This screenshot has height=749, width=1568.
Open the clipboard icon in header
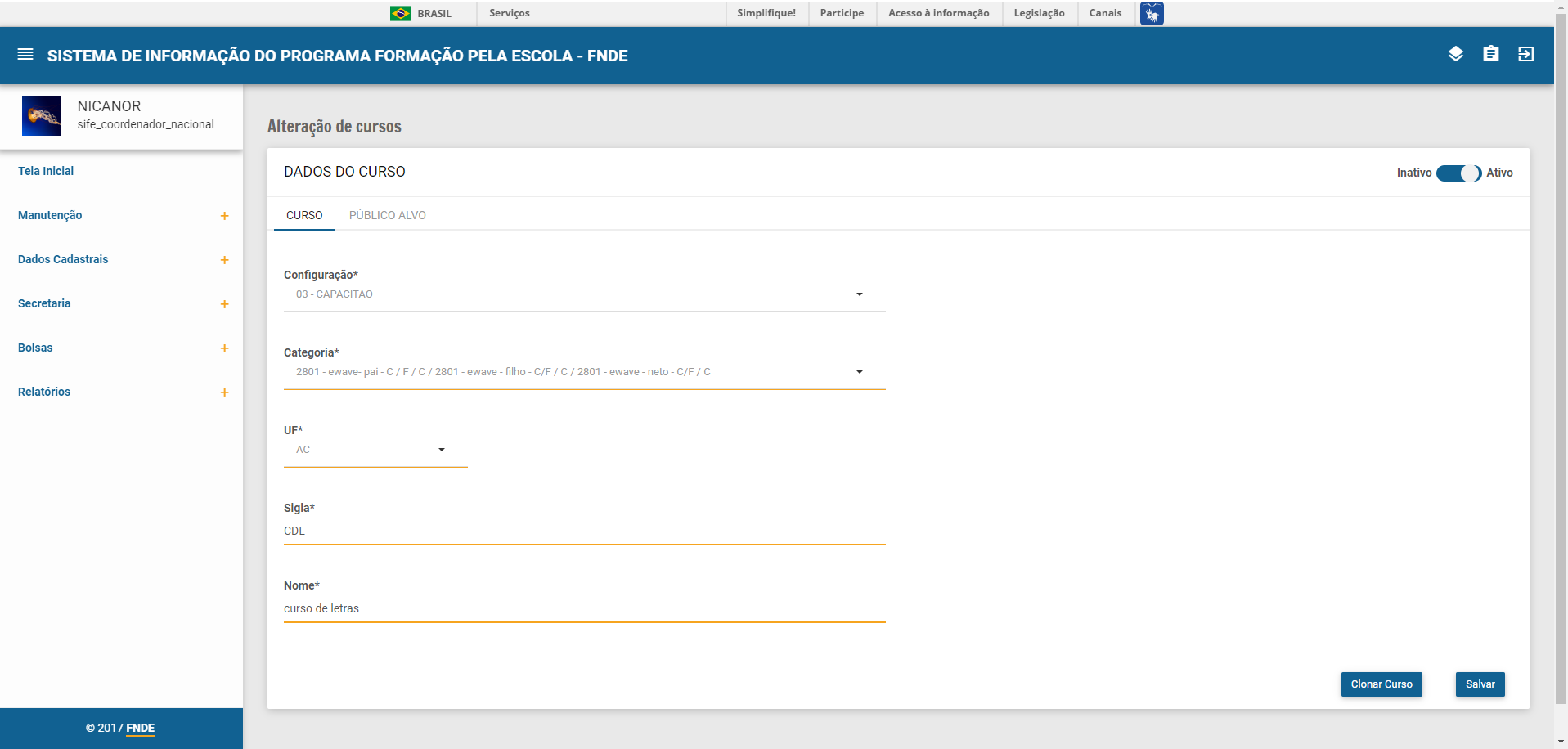(x=1490, y=54)
